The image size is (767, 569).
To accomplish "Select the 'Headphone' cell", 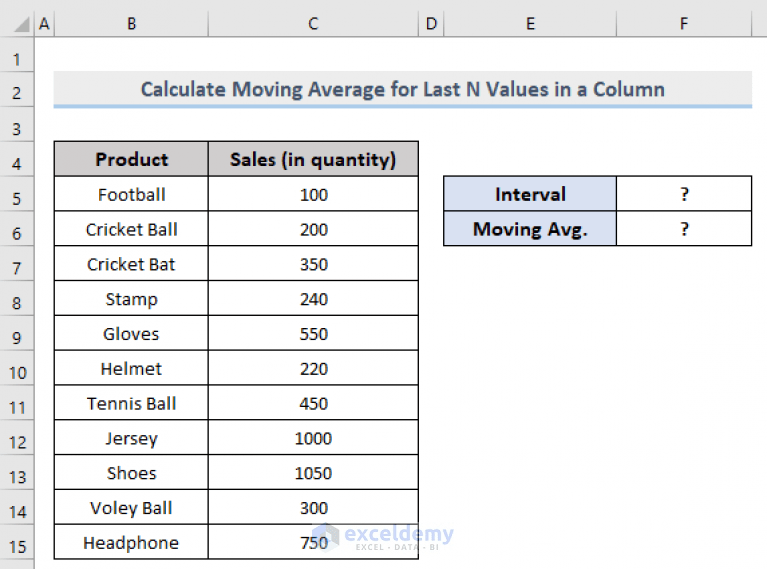I will [x=131, y=542].
